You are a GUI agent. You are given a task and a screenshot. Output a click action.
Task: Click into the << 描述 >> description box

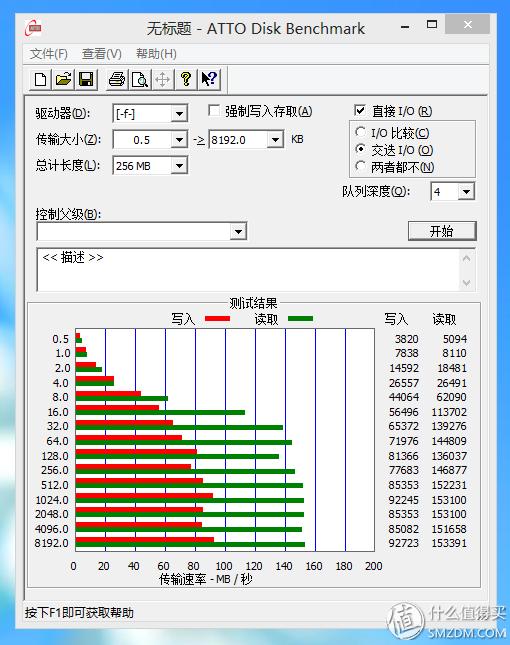coord(248,269)
